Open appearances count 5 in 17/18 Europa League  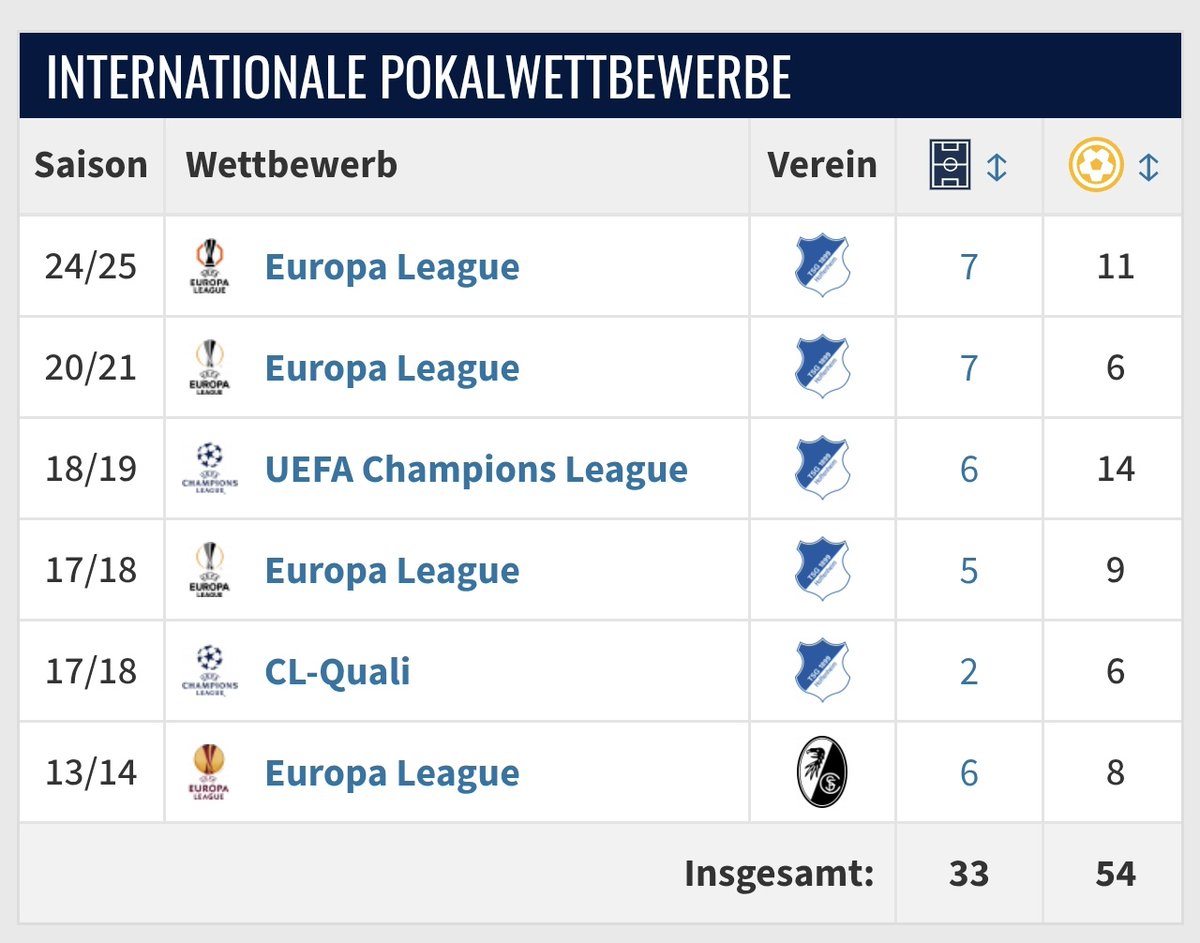969,570
